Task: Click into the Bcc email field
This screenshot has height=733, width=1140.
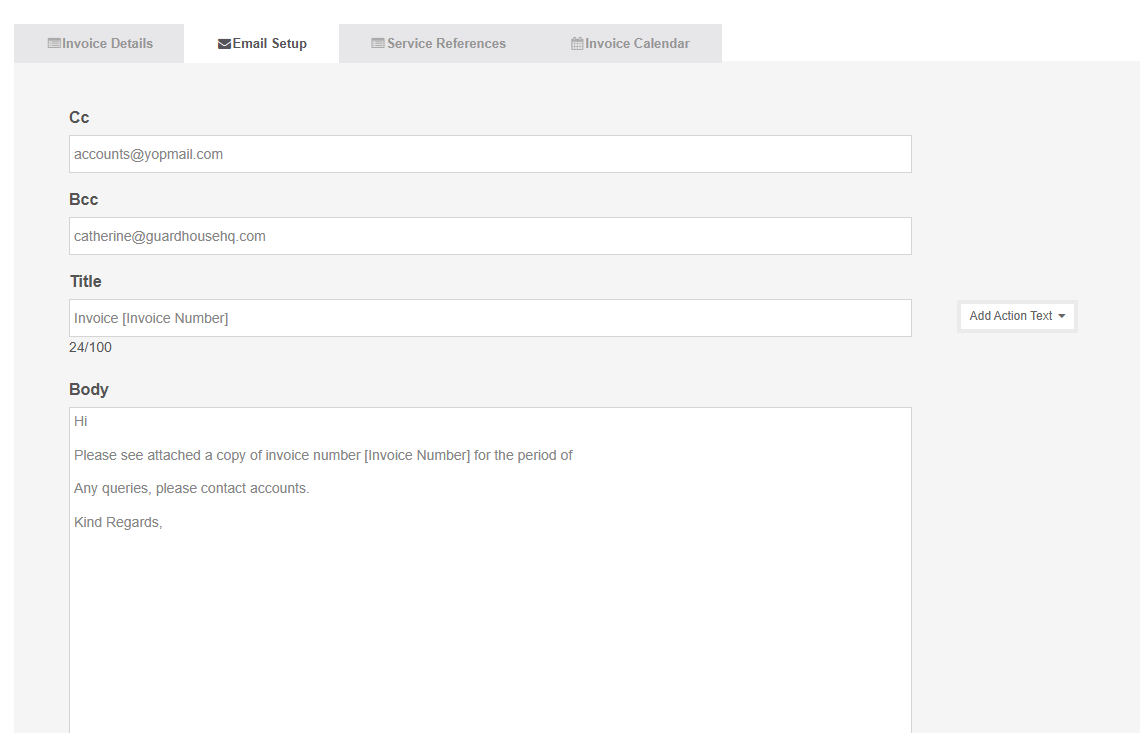Action: click(x=490, y=236)
